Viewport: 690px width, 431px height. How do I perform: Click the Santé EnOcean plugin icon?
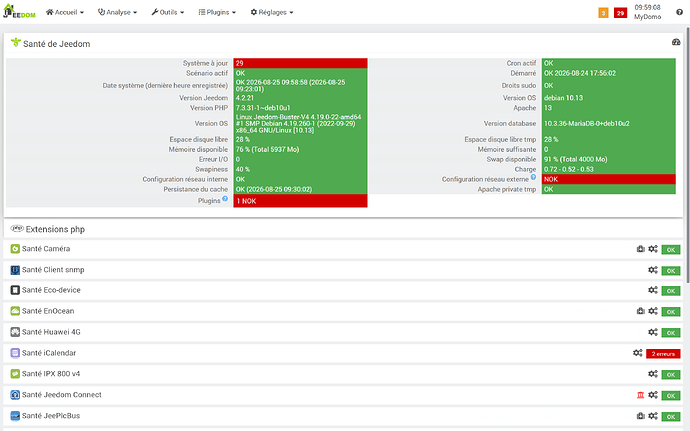(15, 311)
